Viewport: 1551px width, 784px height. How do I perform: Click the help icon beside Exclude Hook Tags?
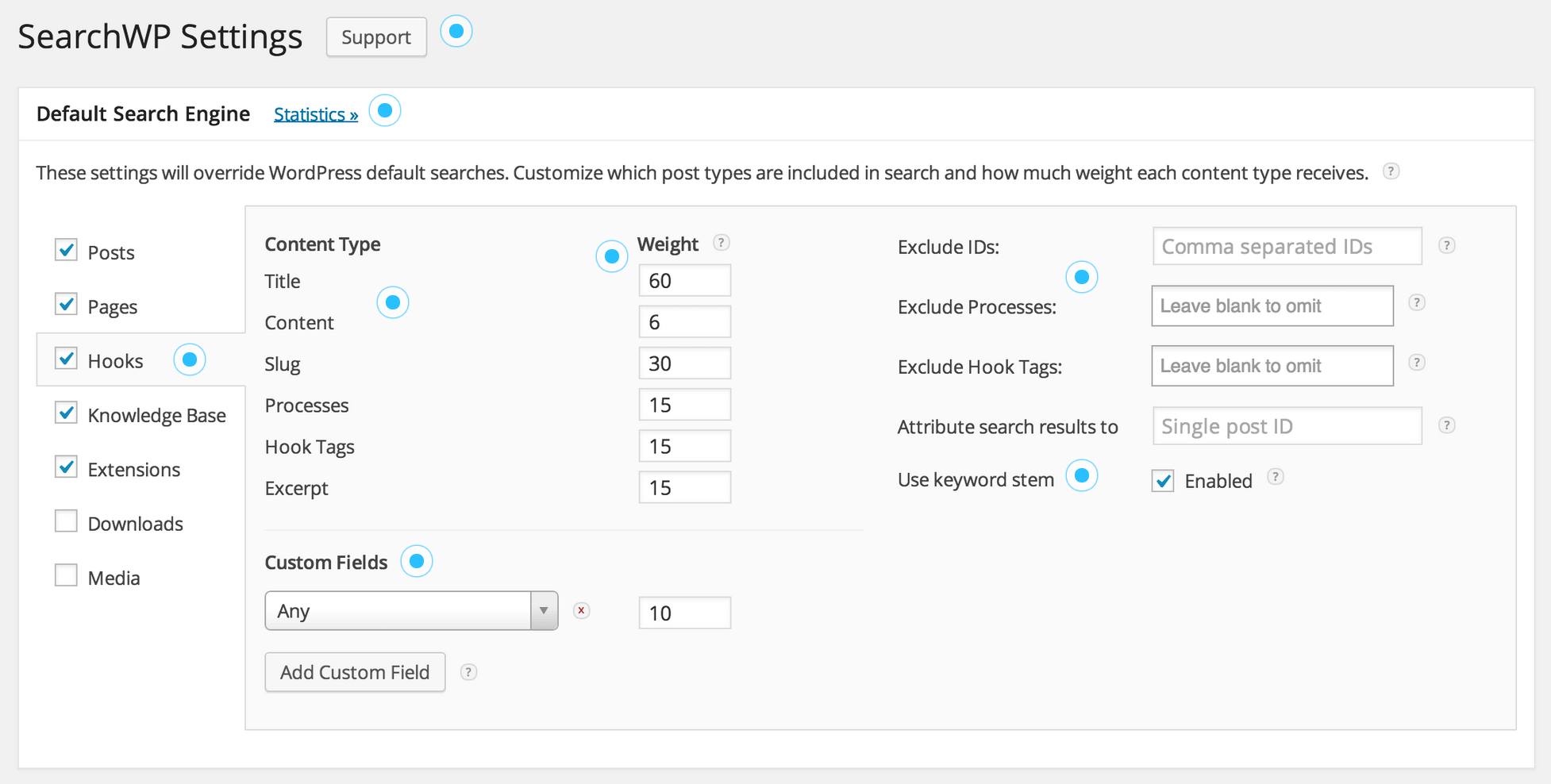1416,363
